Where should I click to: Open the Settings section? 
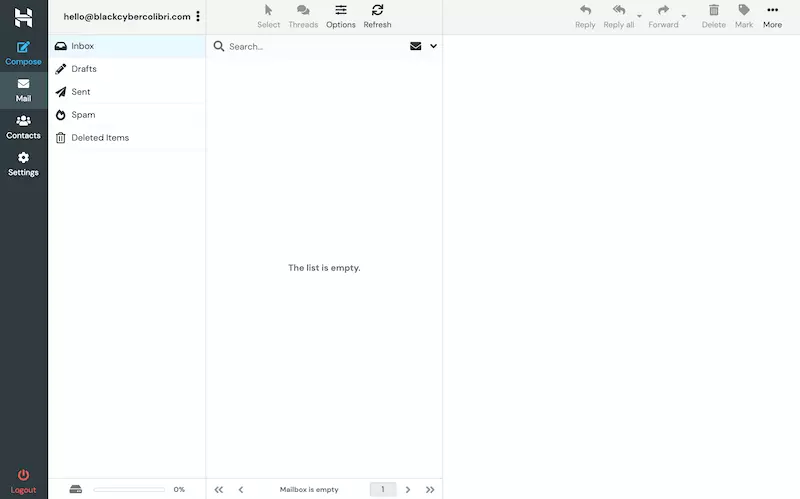[x=23, y=164]
